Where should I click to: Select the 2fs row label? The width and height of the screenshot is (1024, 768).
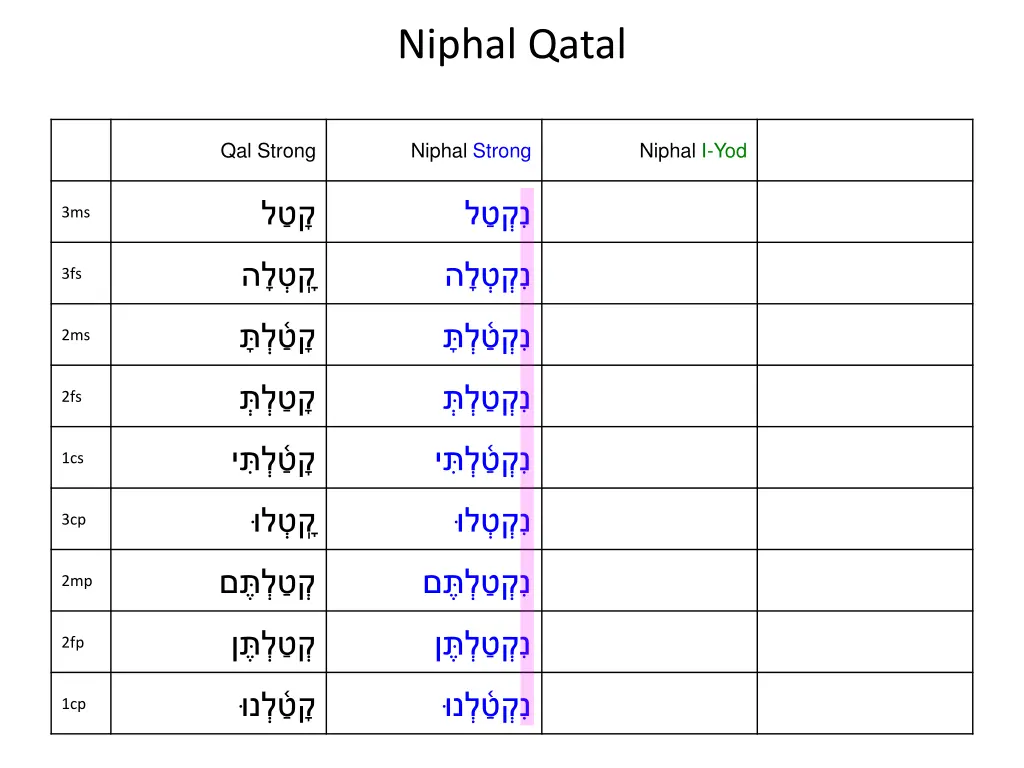pyautogui.click(x=72, y=397)
